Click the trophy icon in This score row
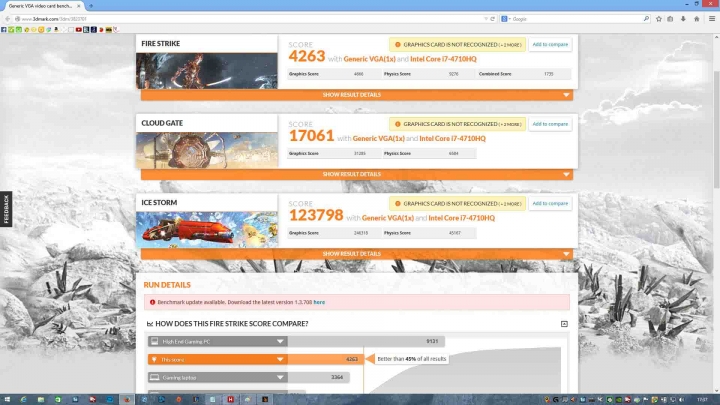 154,360
